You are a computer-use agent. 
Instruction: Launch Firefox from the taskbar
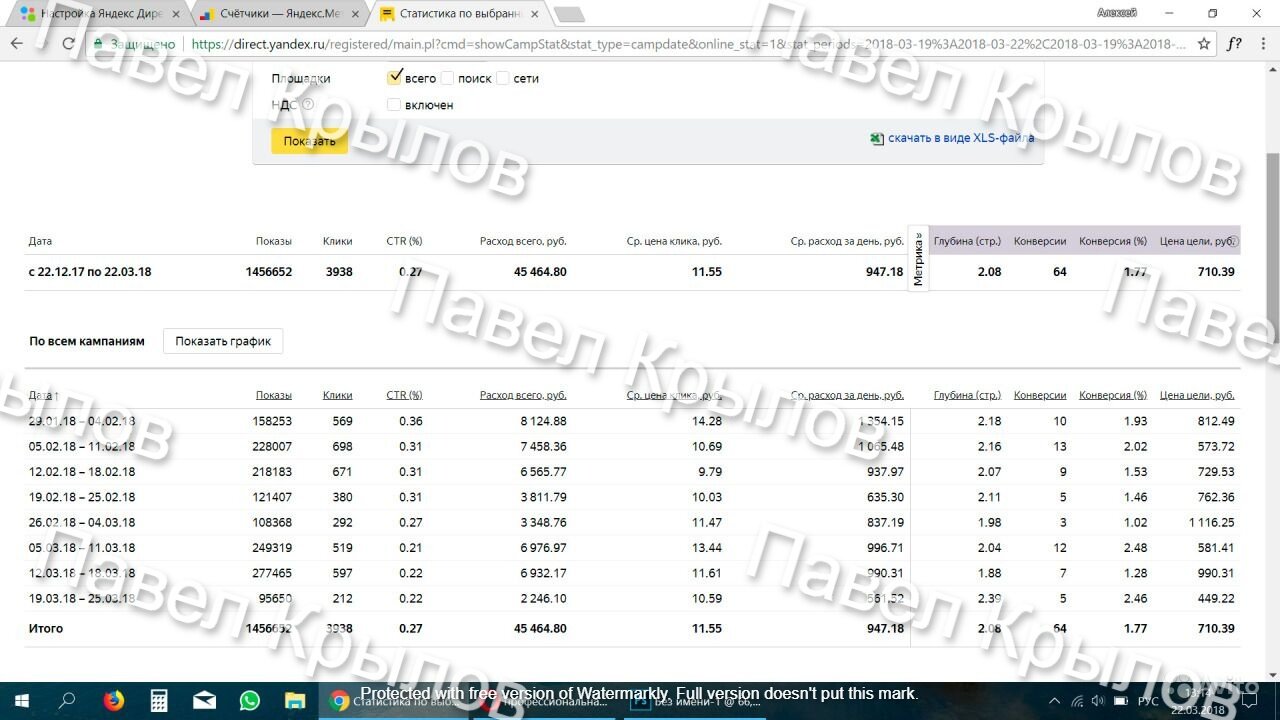[x=113, y=701]
